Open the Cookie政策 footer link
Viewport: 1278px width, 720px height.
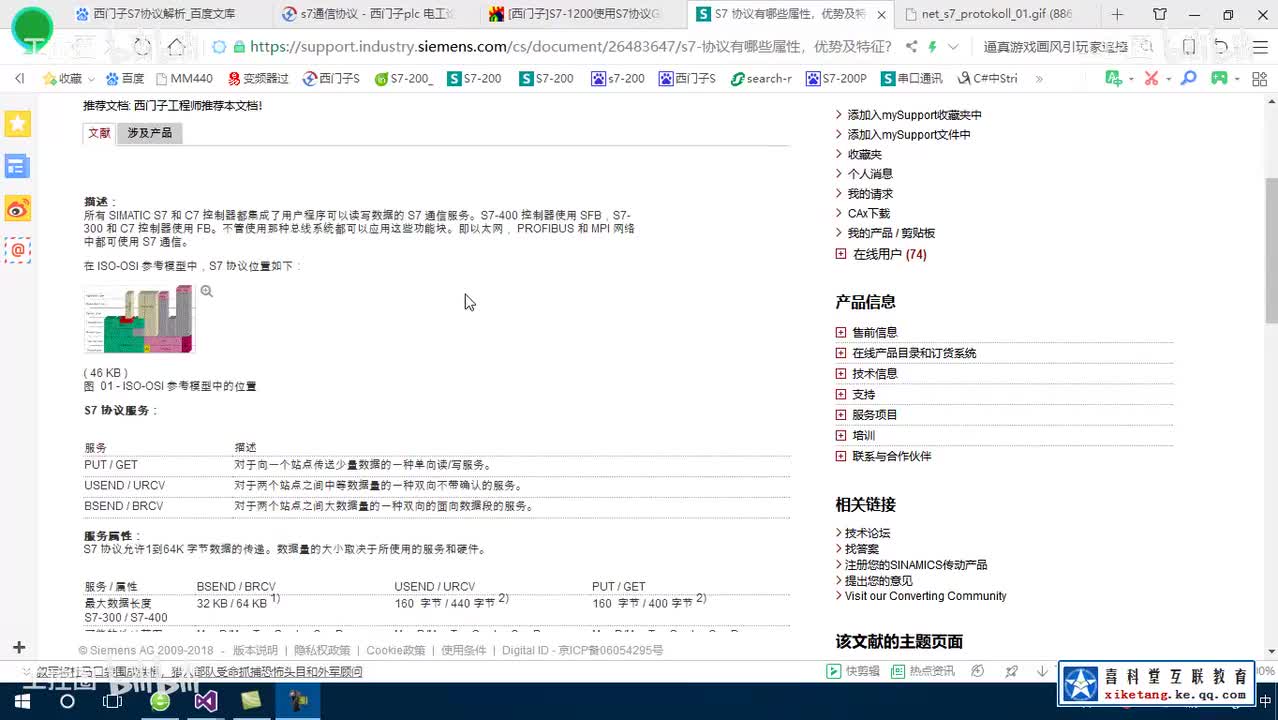[x=395, y=650]
